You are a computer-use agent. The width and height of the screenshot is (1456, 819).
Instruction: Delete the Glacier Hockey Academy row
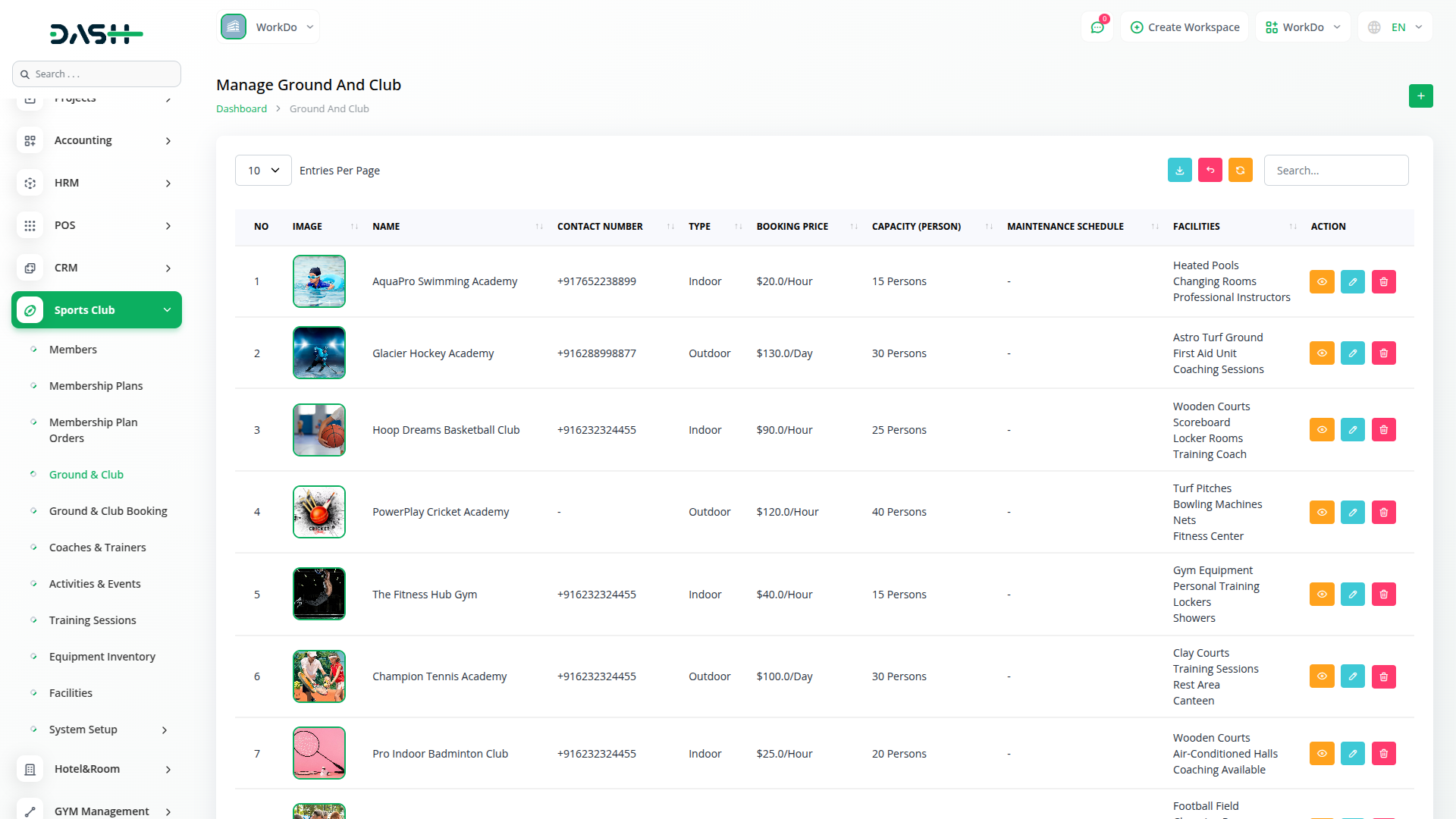[1383, 353]
